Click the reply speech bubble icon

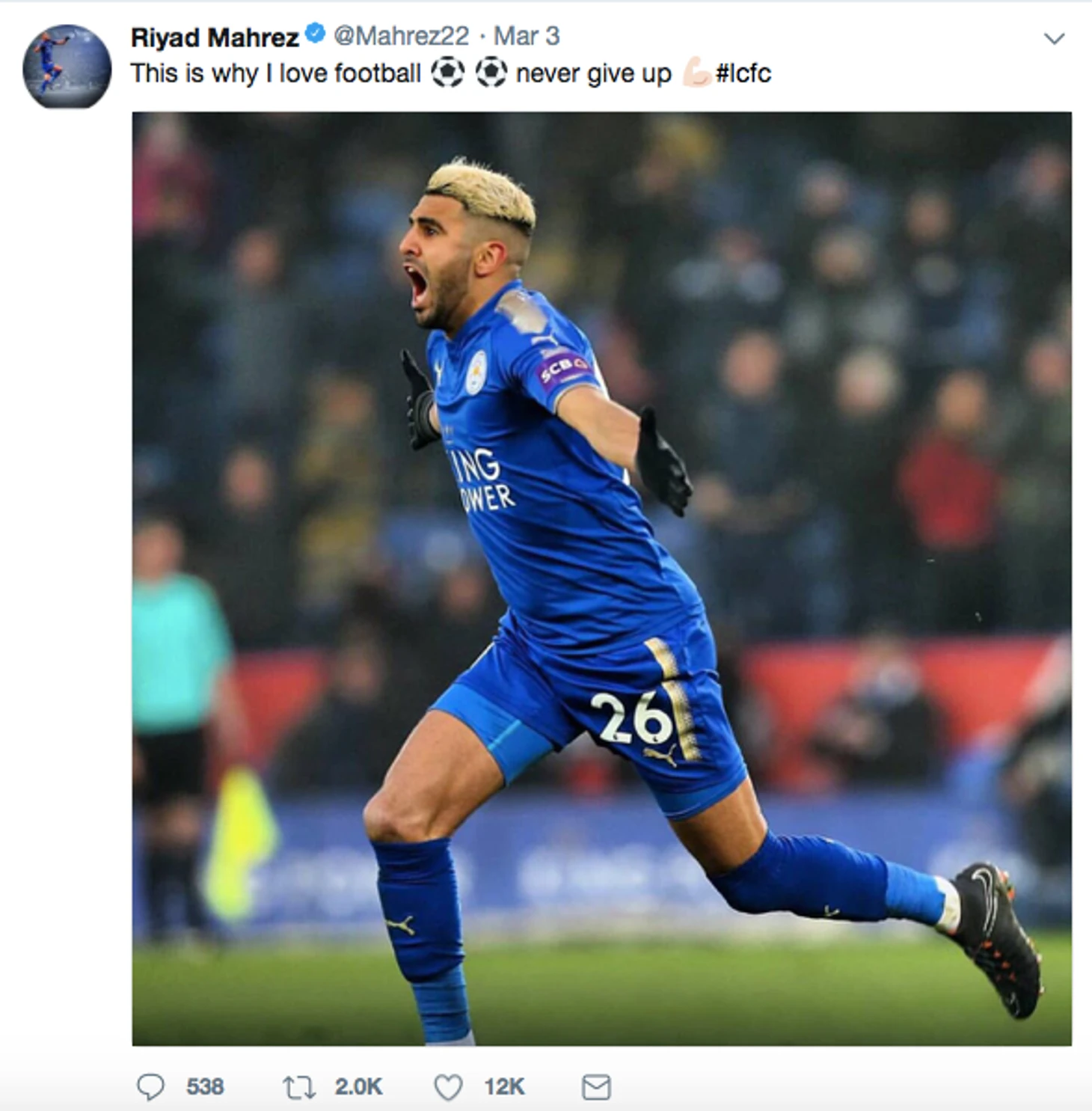(x=150, y=1087)
